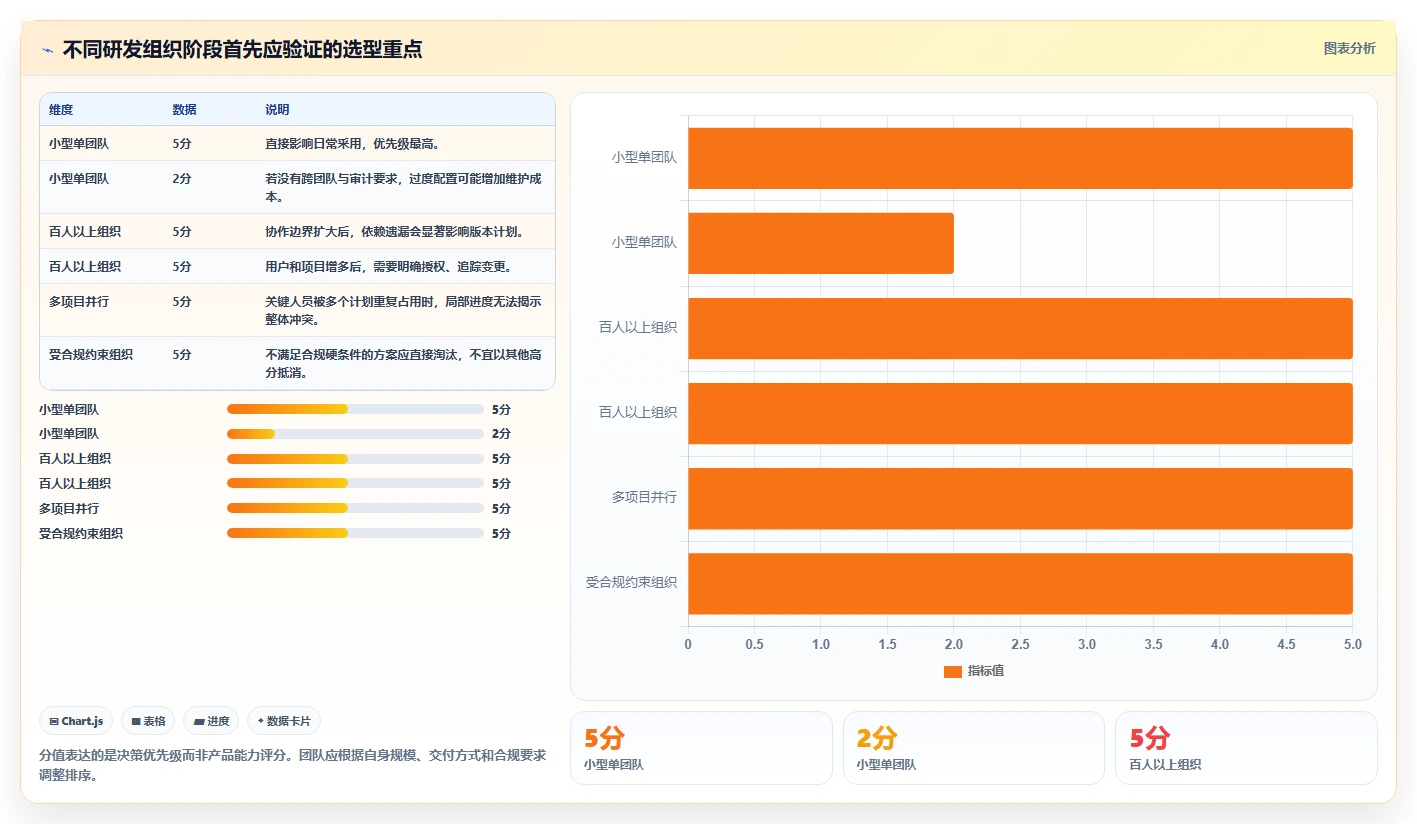1417x824 pixels.
Task: Click the 4.5 tick on the chart x-axis
Action: tap(1286, 644)
